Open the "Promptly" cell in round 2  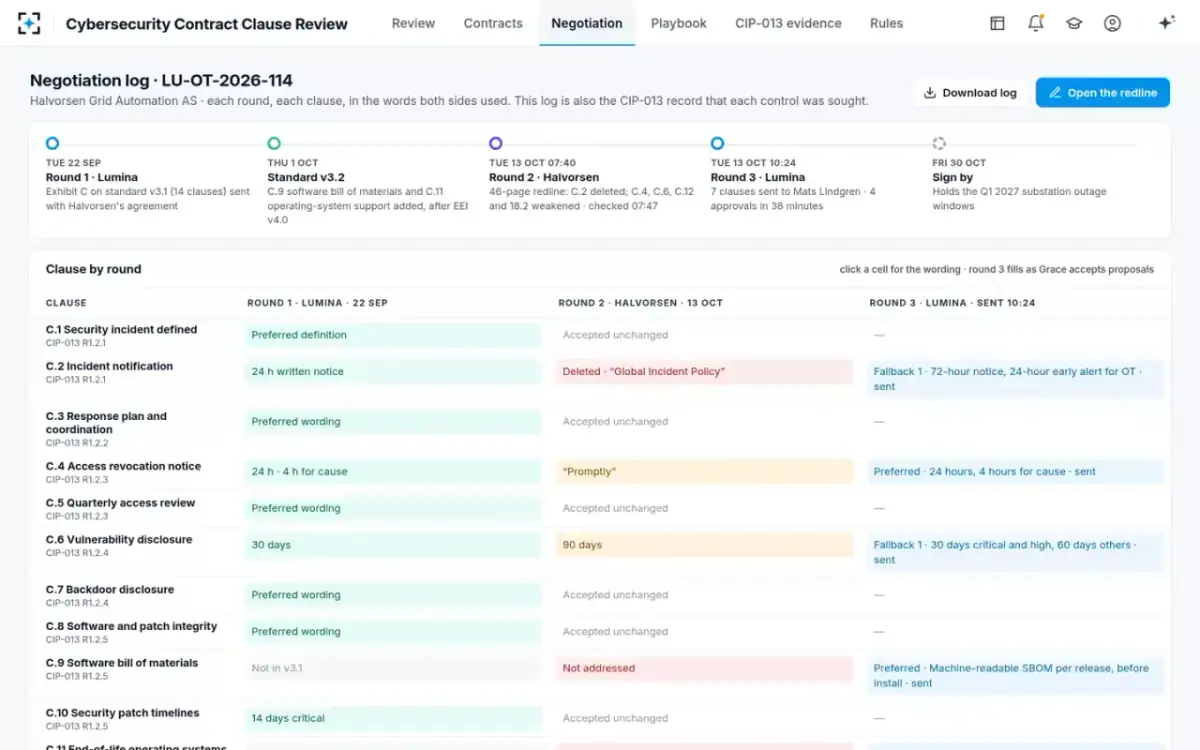(704, 472)
